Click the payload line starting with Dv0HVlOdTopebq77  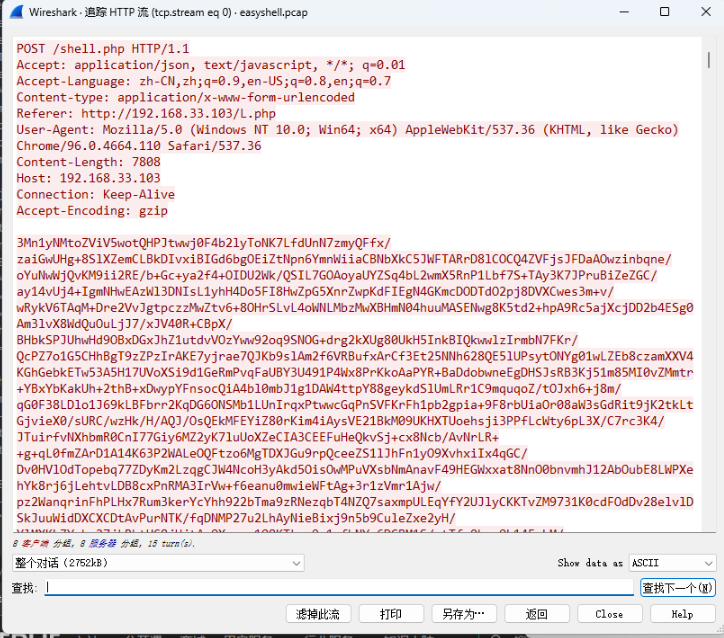(x=355, y=469)
